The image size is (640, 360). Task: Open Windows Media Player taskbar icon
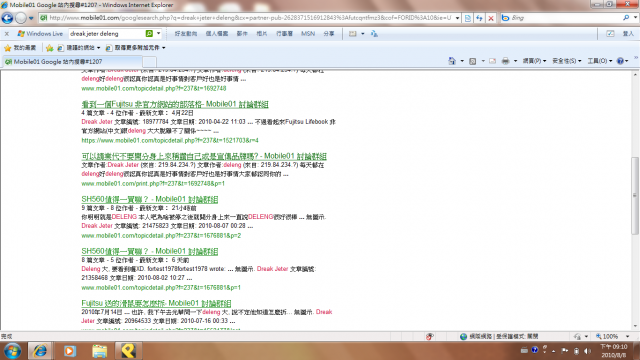[x=70, y=351]
